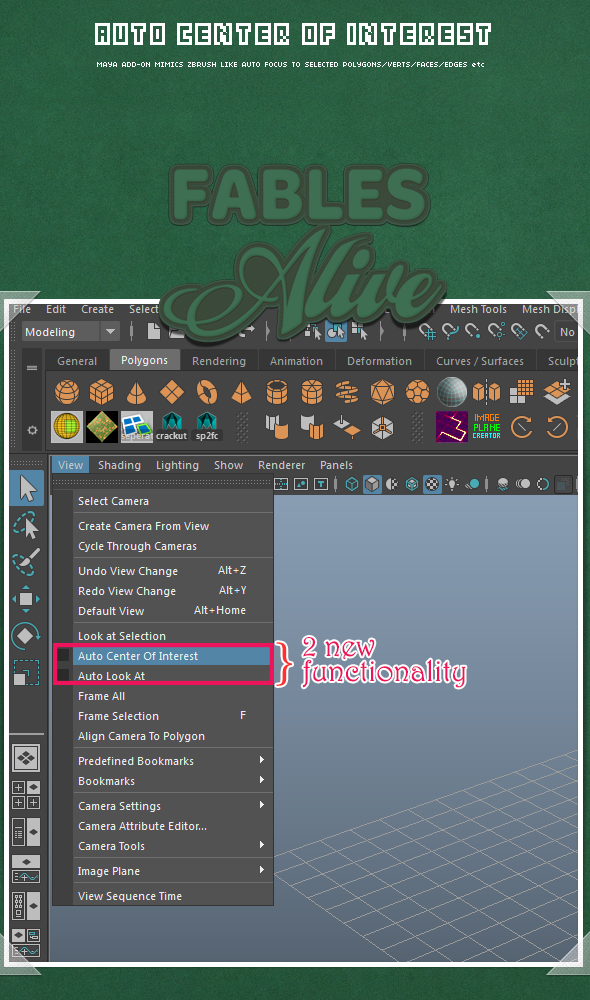Create a polygon sphere from the shelf
This screenshot has width=590, height=1000.
67,392
